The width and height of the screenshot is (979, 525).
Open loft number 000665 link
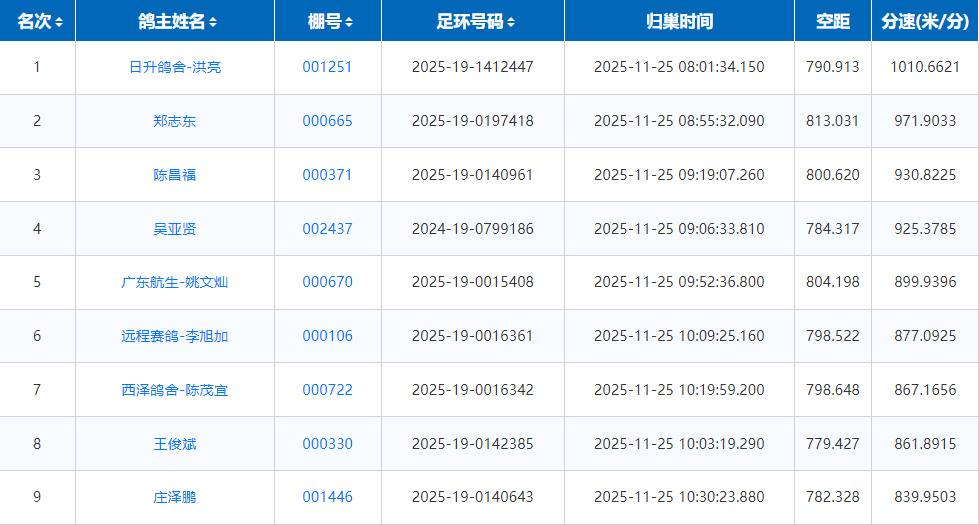tap(327, 121)
